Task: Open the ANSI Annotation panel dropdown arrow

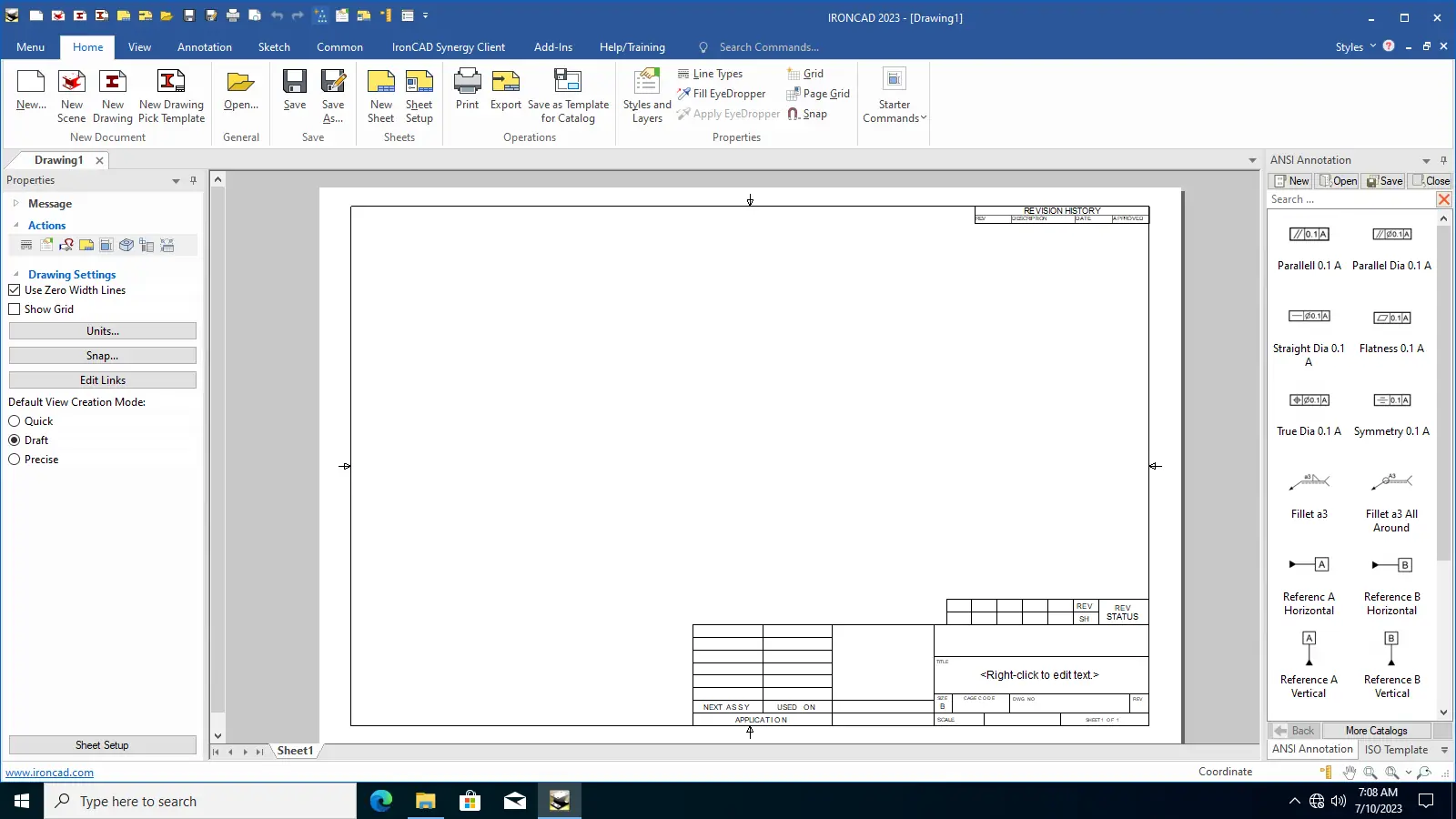Action: (x=1426, y=161)
